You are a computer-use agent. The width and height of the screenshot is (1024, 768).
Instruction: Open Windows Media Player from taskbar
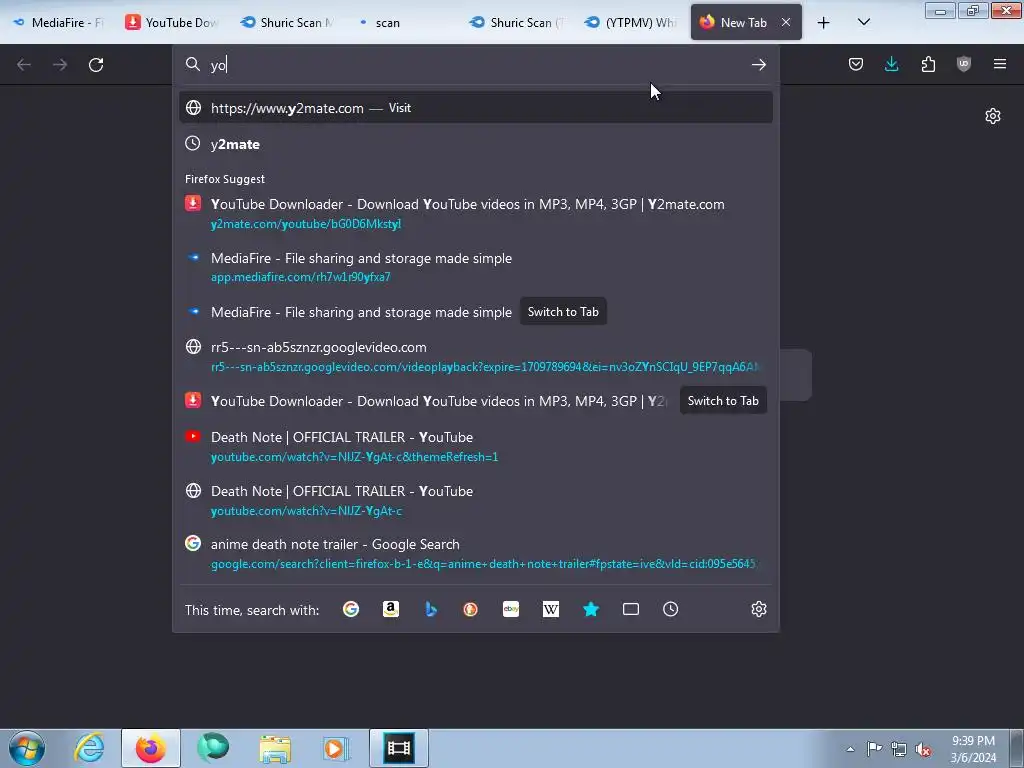pyautogui.click(x=336, y=748)
